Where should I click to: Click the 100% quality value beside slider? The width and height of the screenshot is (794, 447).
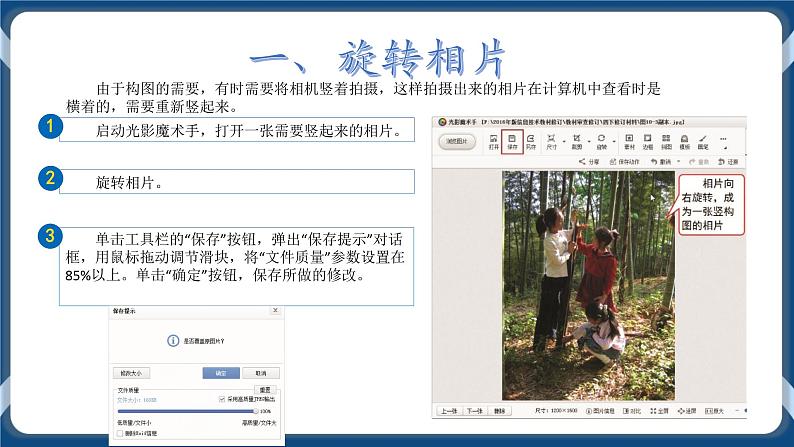pyautogui.click(x=265, y=412)
